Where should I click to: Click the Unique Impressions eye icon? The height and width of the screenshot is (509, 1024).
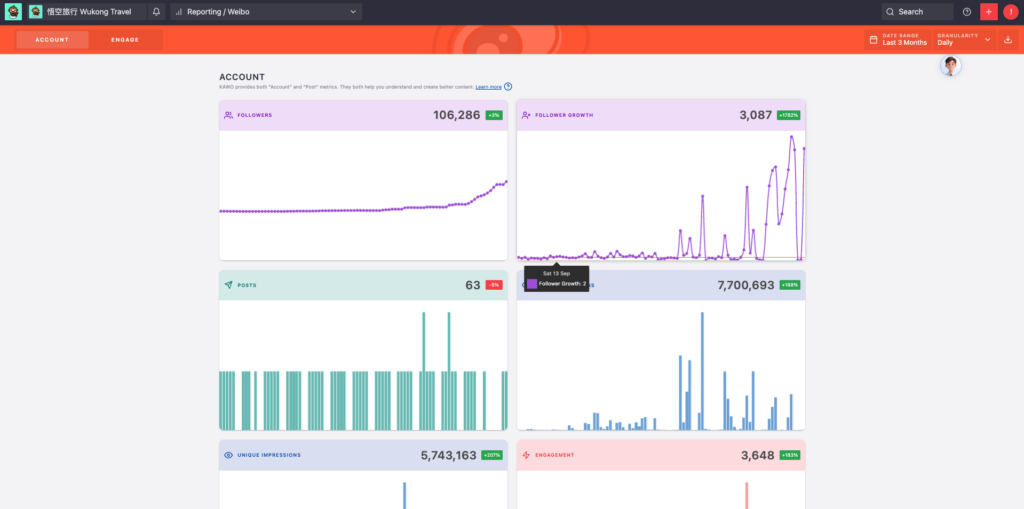tap(228, 455)
